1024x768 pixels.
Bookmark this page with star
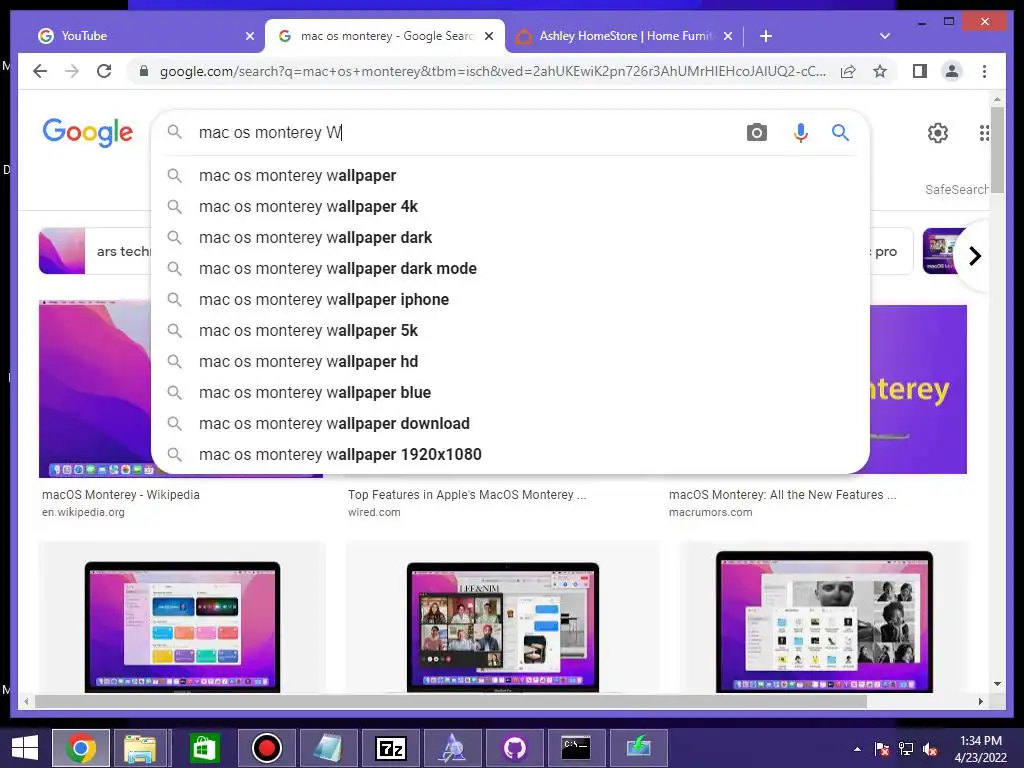pos(880,71)
